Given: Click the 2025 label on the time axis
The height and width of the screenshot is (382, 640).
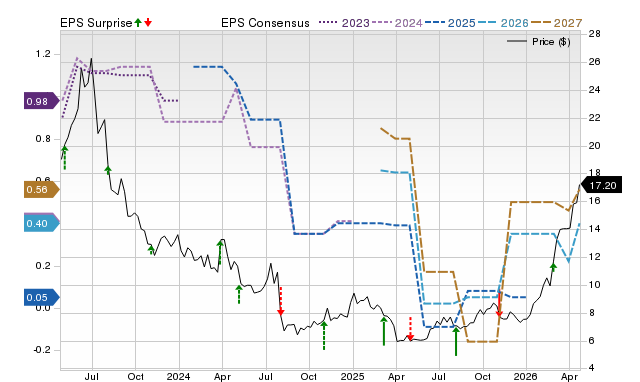Looking at the screenshot, I should 352,376.
